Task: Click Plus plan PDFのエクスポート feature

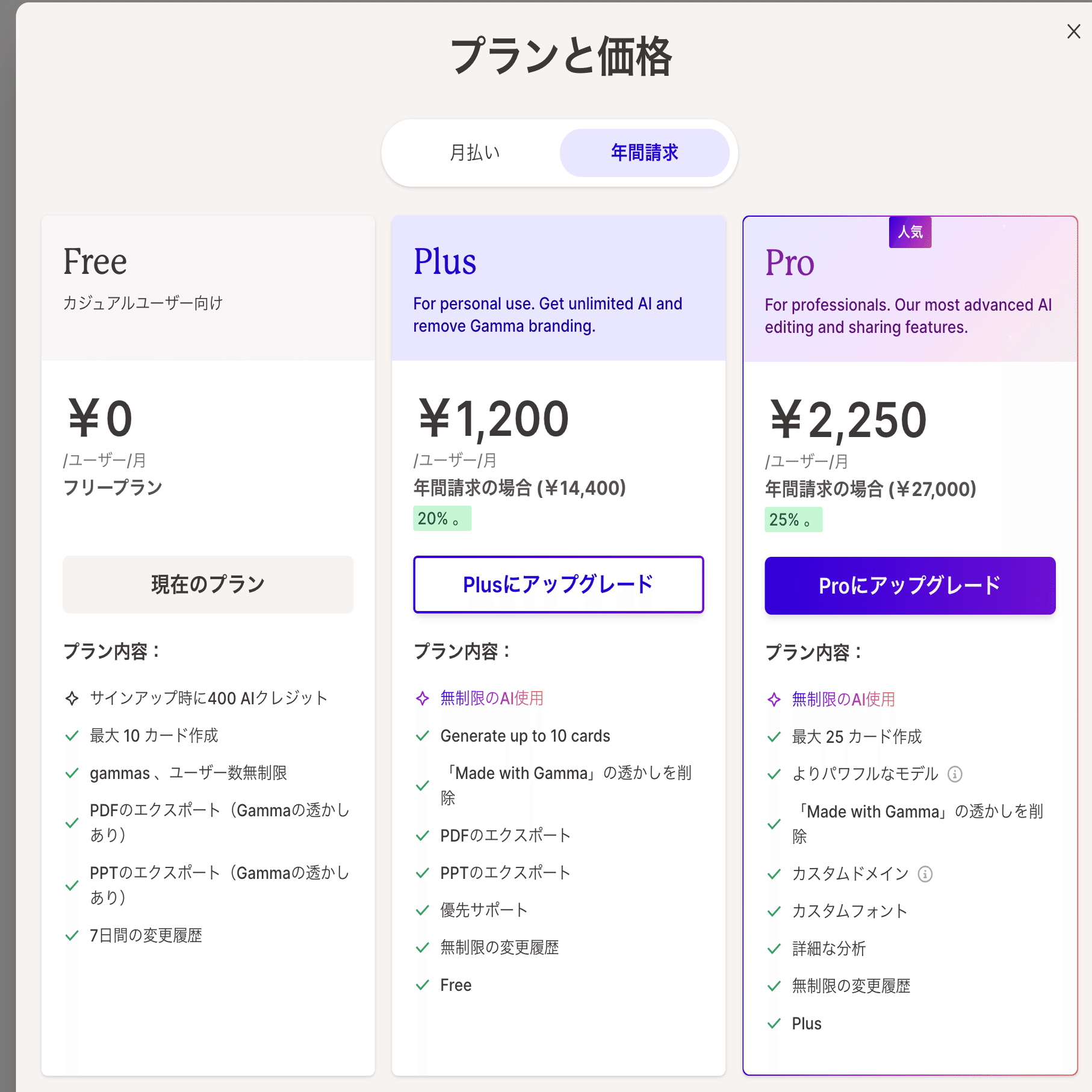Action: pyautogui.click(x=505, y=836)
